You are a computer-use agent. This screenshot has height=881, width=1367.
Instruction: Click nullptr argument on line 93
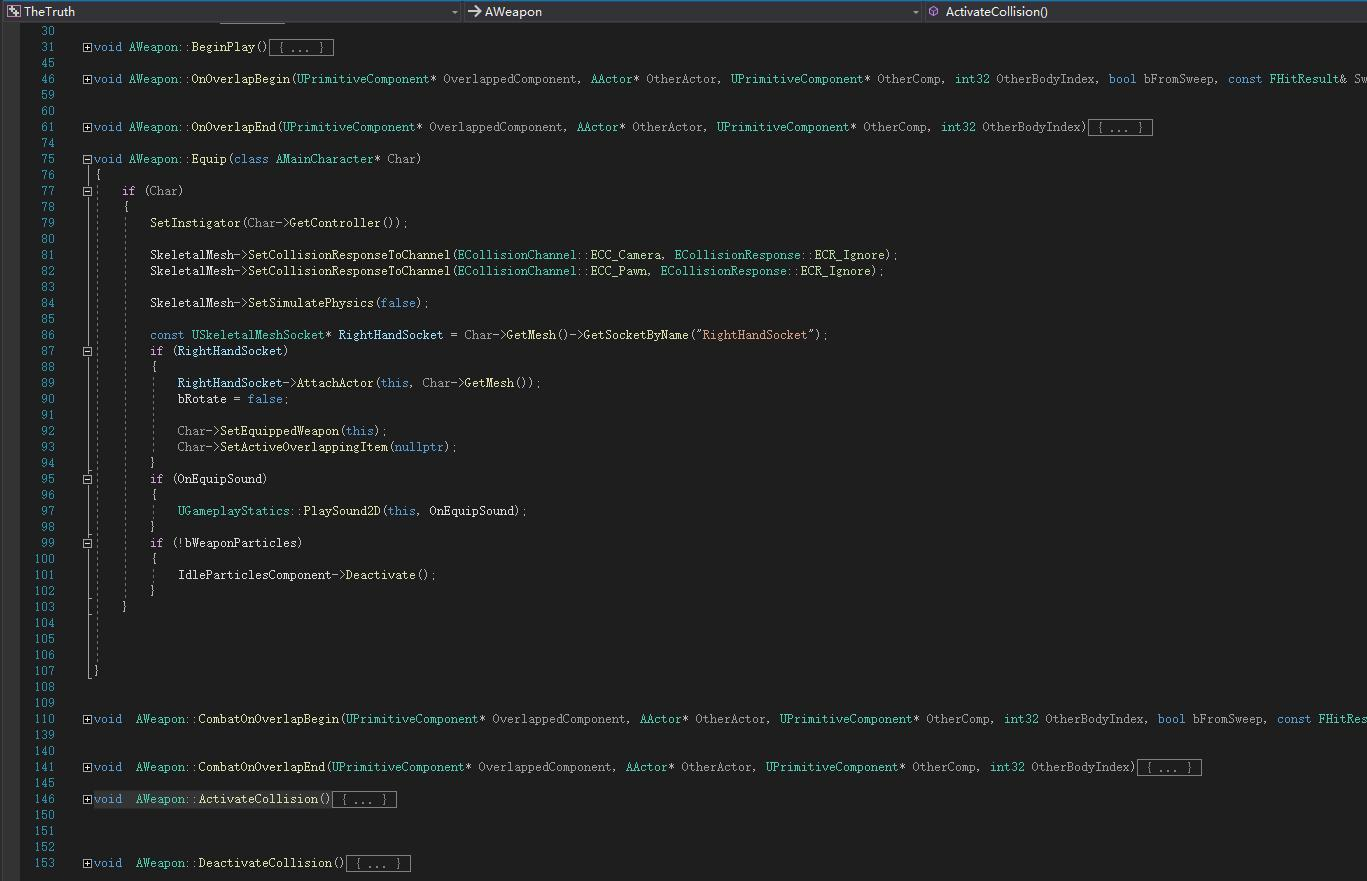[x=420, y=447]
